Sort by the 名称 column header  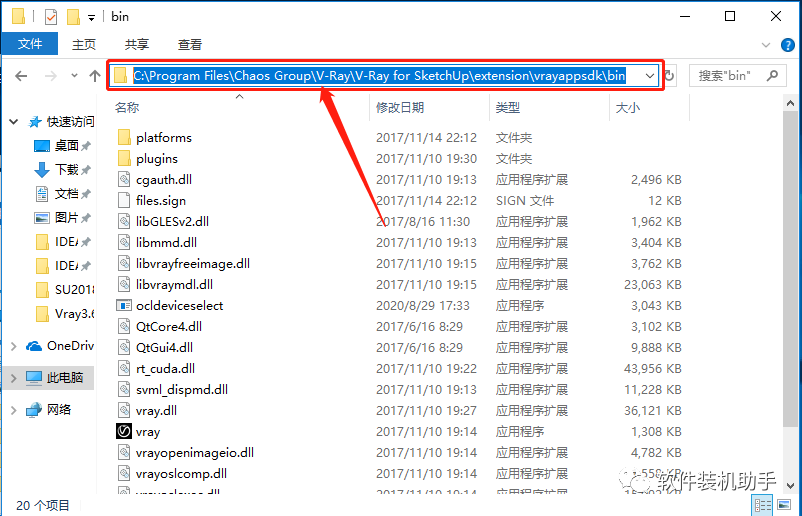click(127, 107)
